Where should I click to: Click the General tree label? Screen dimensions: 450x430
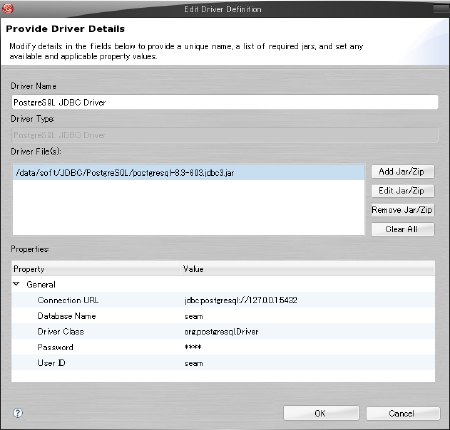(41, 284)
